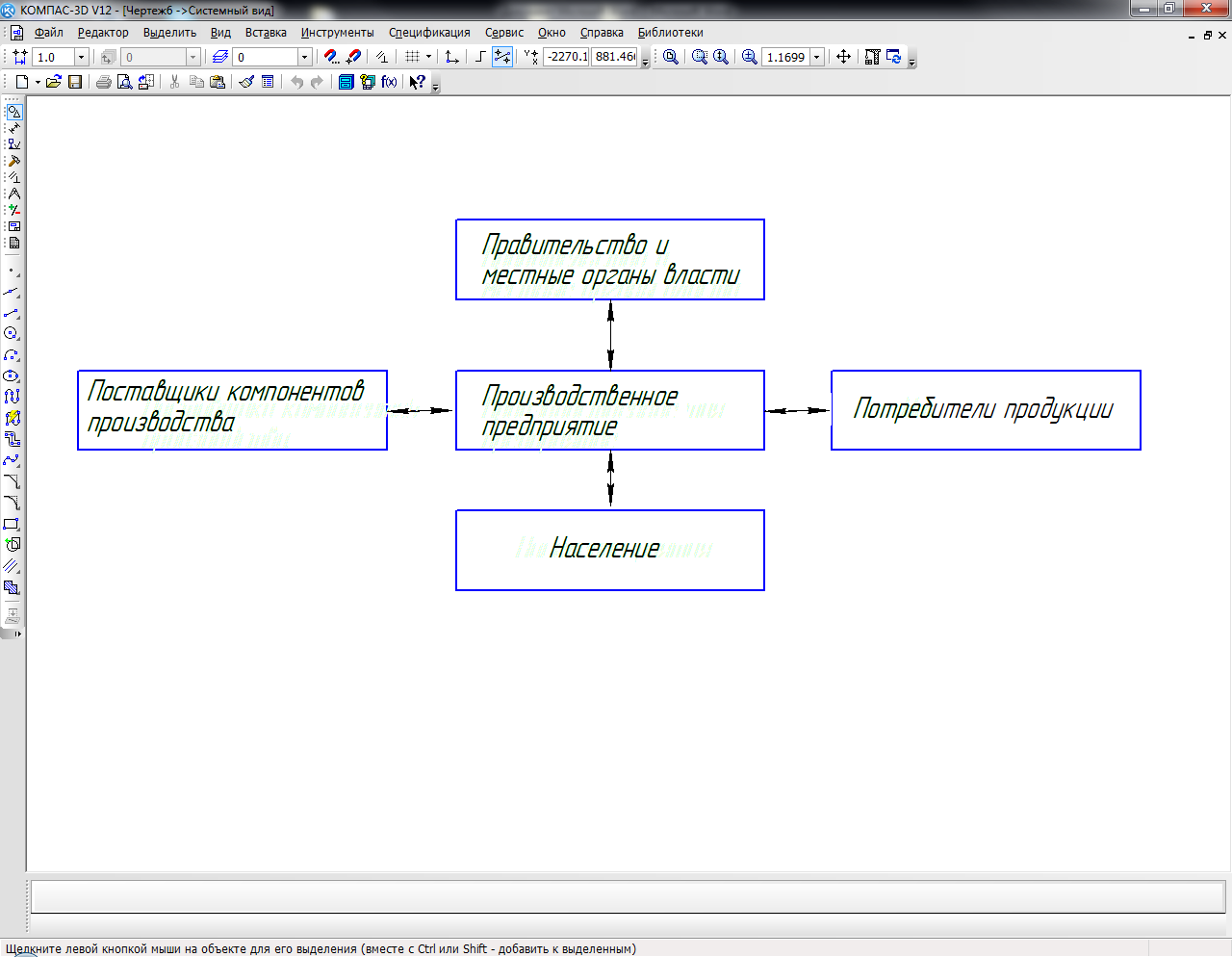1232x957 pixels.
Task: Click the Undo arrow
Action: tap(296, 82)
